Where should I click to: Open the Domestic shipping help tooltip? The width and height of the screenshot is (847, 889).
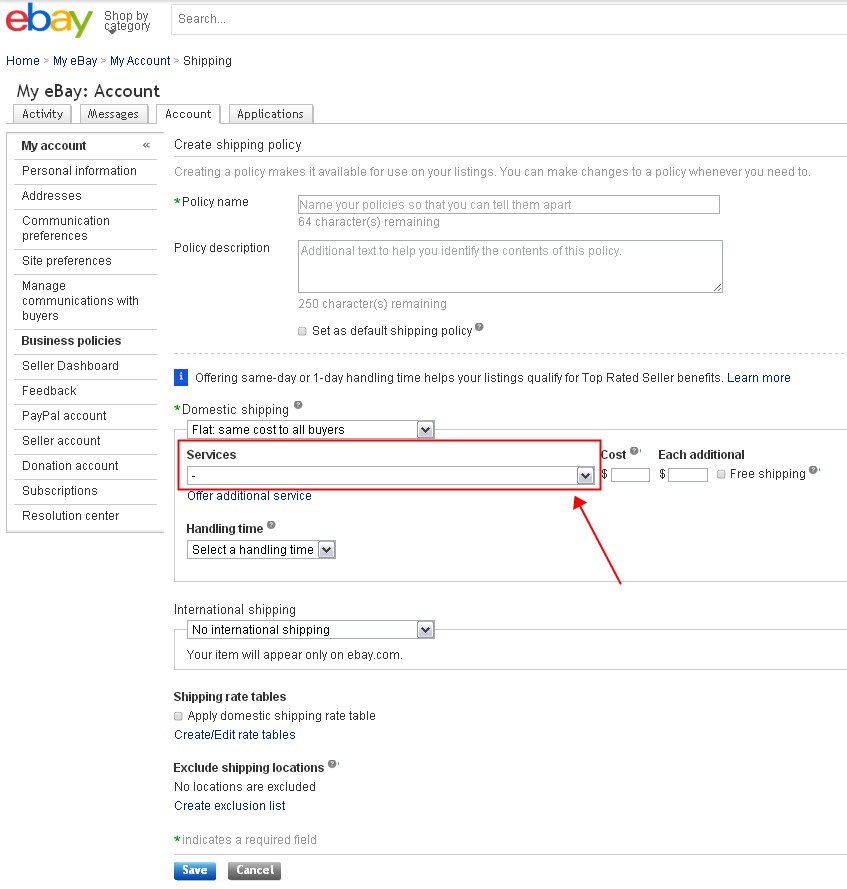tap(297, 405)
